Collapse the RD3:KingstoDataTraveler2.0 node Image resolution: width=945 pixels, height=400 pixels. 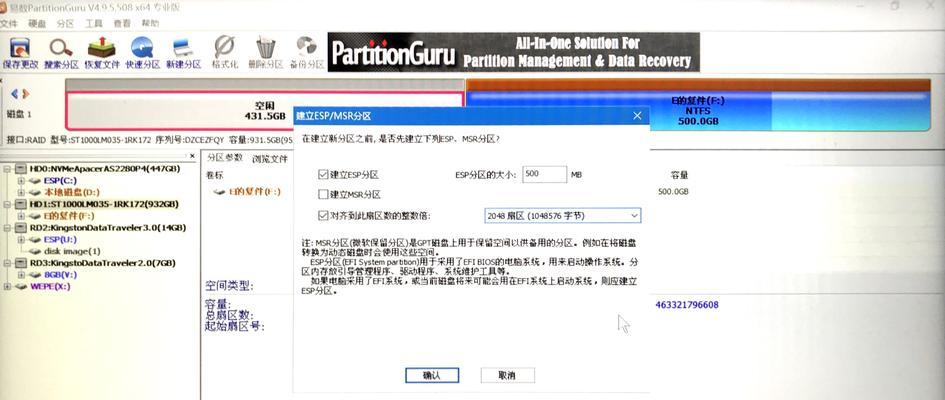click(7, 263)
